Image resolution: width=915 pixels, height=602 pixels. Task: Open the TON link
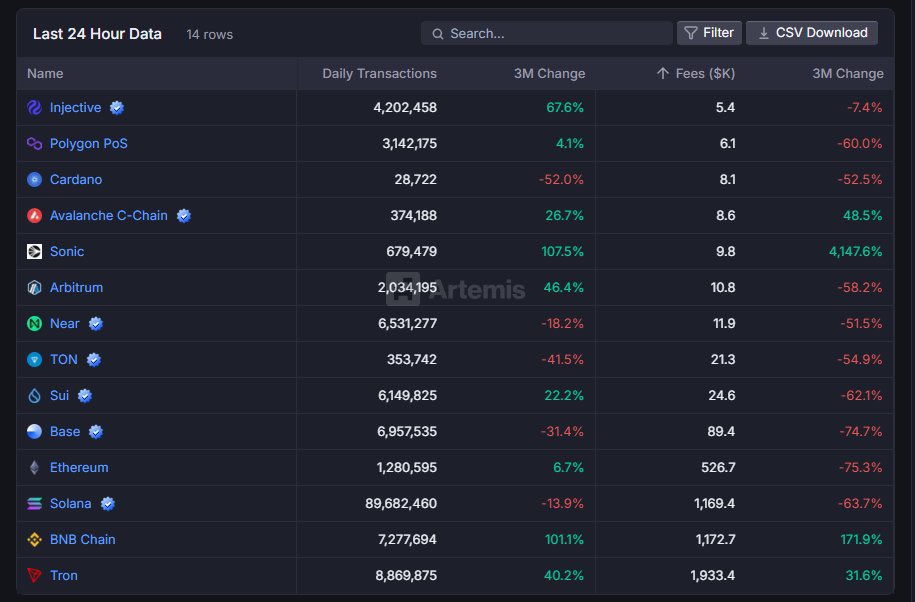pyautogui.click(x=64, y=360)
